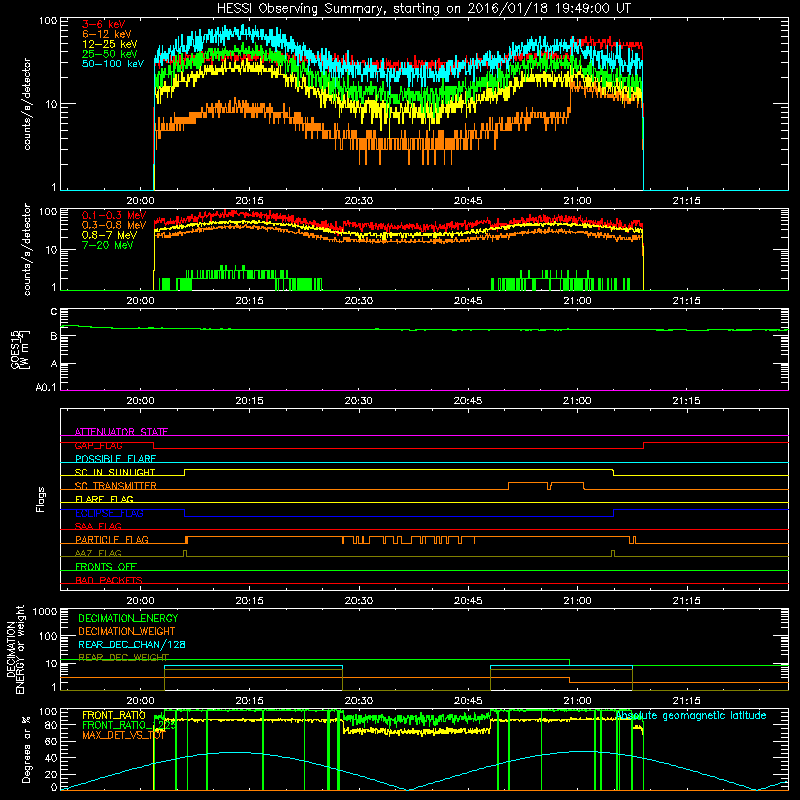Click the BAD_PACKETS flag label
The width and height of the screenshot is (800, 800).
pos(109,580)
